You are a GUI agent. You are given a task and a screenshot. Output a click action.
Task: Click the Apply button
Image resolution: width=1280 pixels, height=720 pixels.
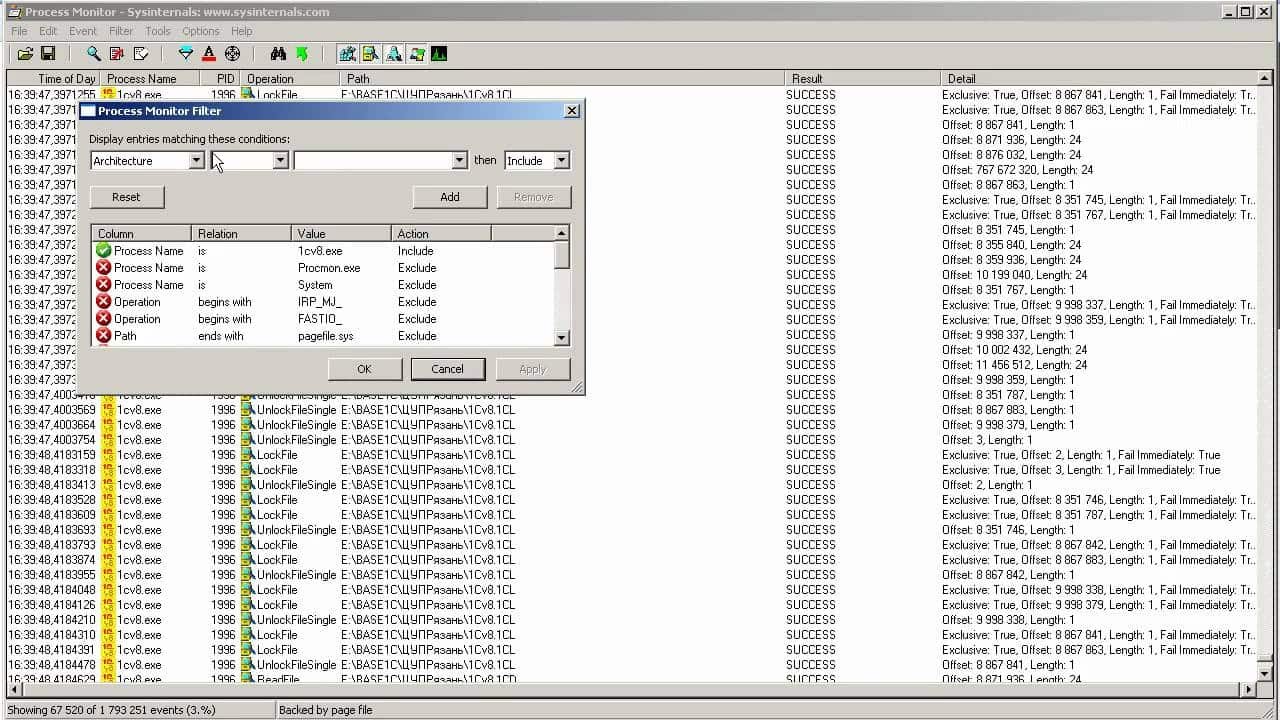[532, 369]
